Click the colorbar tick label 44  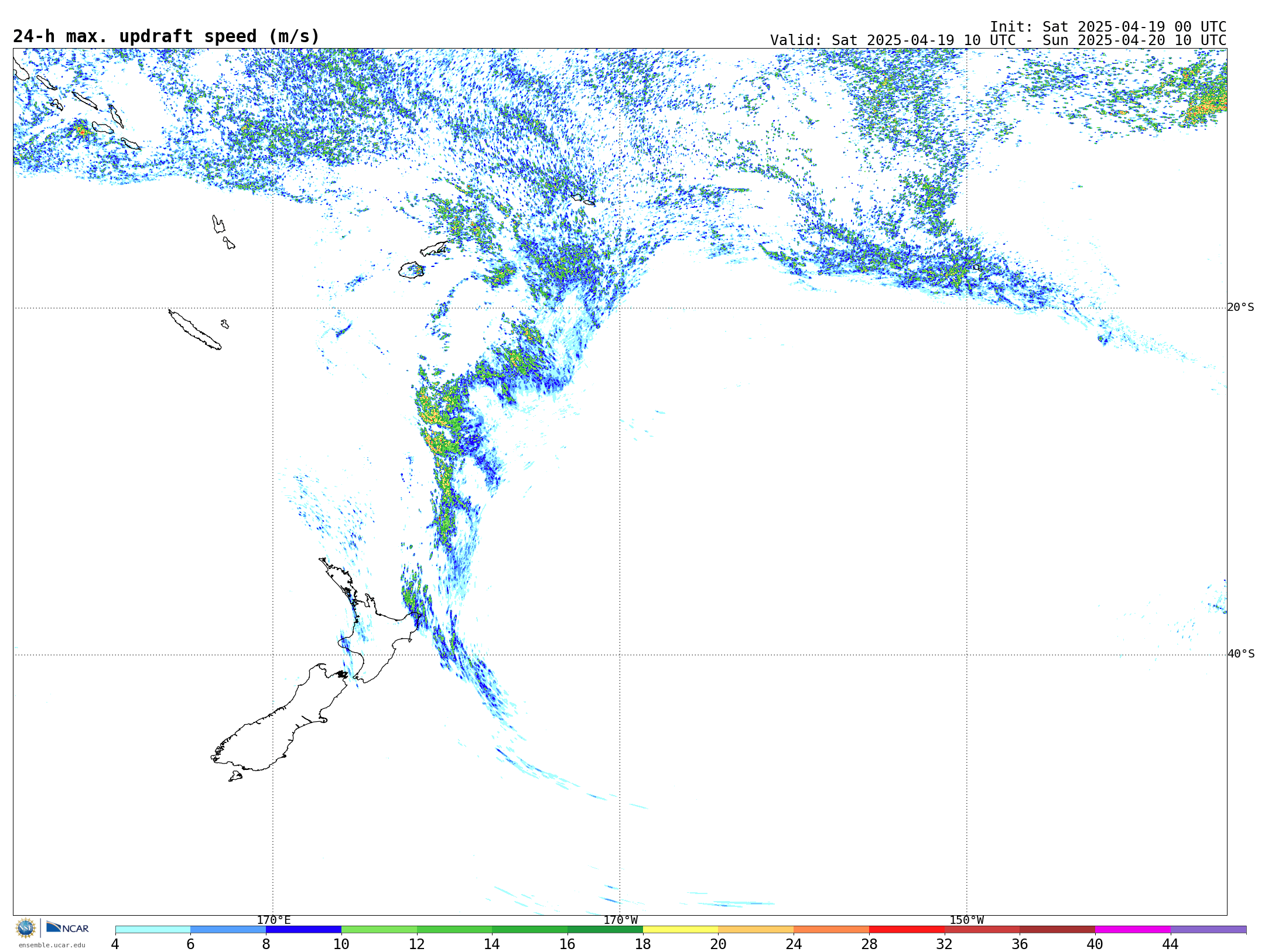click(1171, 944)
